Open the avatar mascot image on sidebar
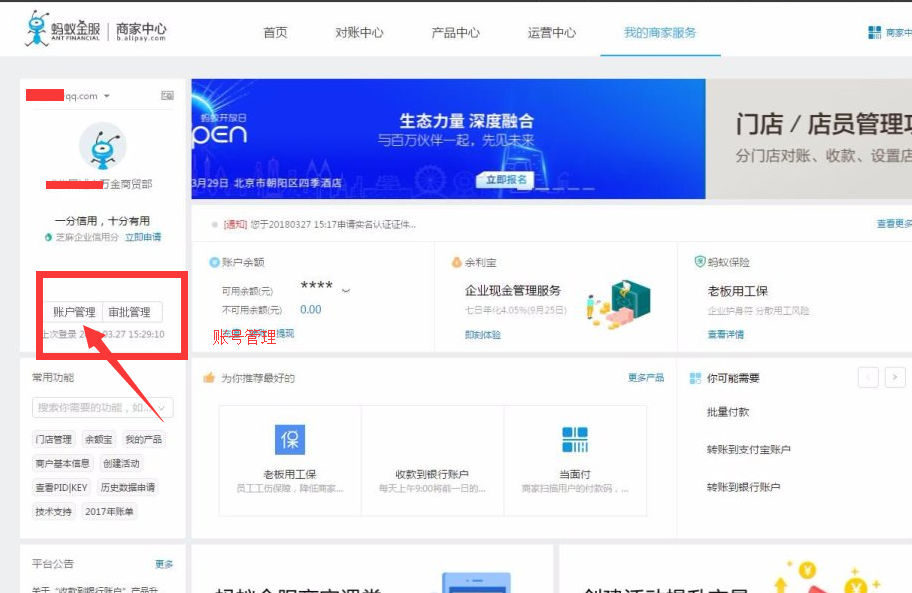The image size is (912, 593). click(x=102, y=146)
